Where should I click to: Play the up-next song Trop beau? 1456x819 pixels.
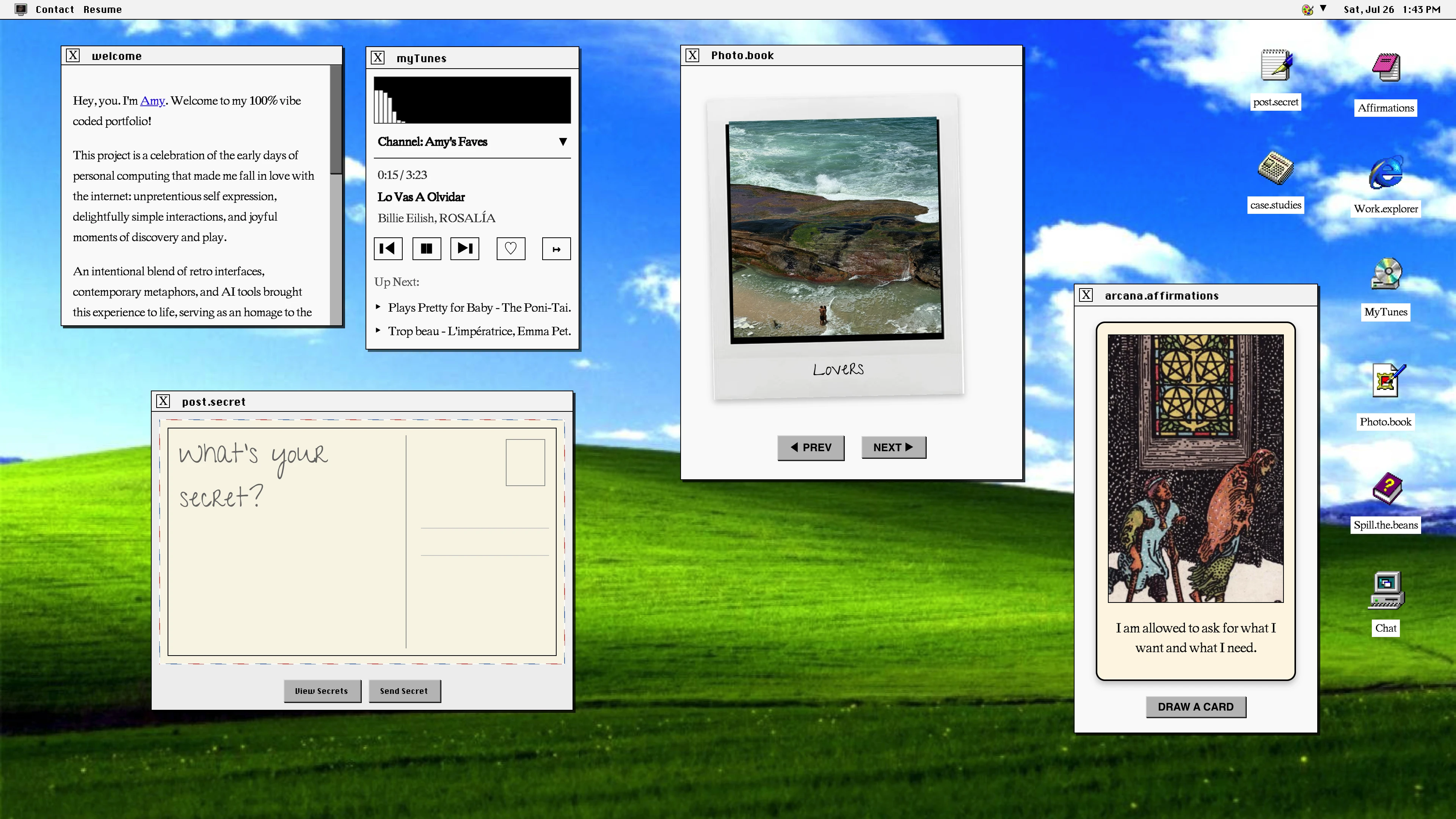tap(473, 331)
